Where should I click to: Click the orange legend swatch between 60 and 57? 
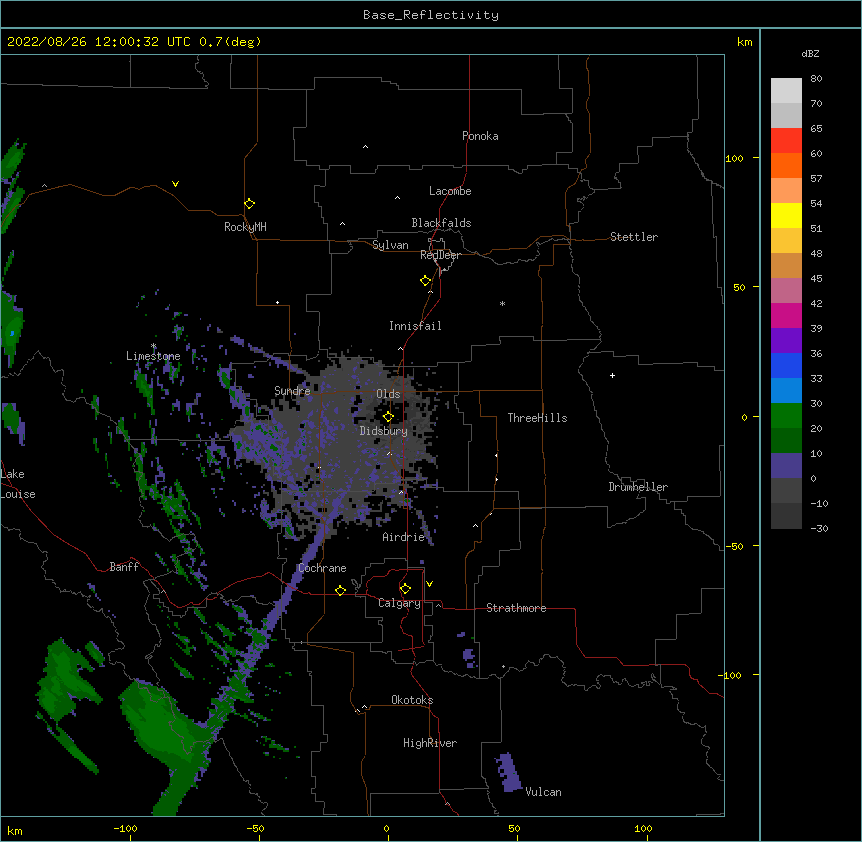pos(786,165)
